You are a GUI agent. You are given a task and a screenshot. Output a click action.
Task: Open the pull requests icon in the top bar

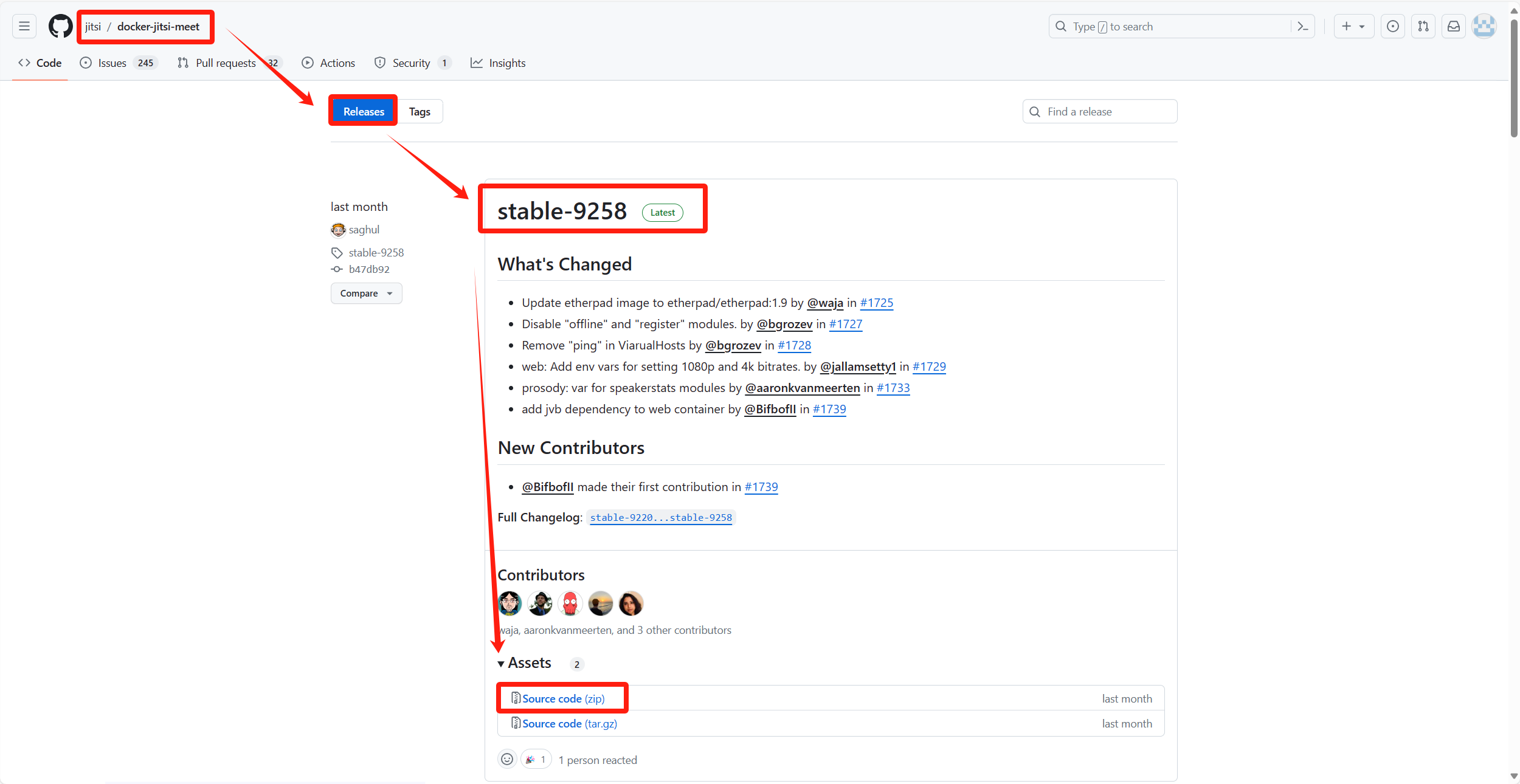[1423, 26]
